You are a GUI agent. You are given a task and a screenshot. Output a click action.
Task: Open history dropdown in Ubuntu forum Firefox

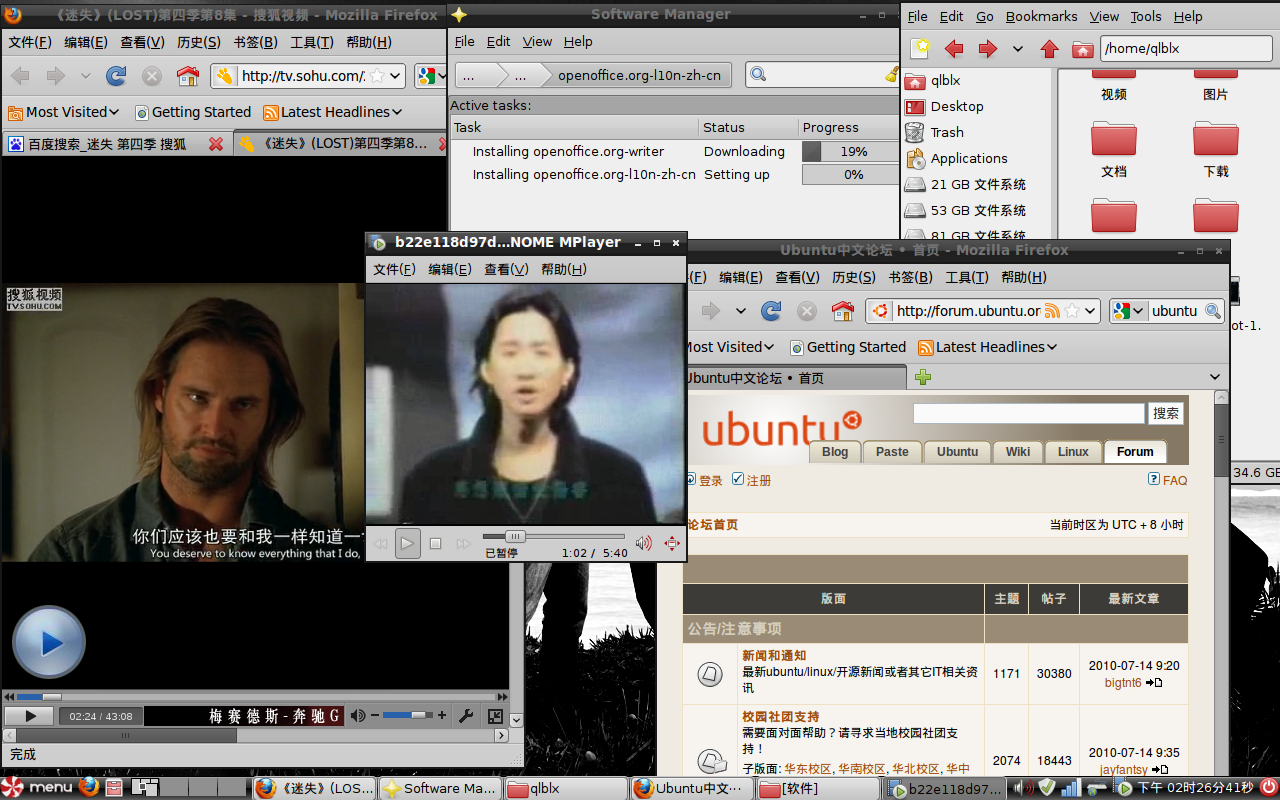pos(740,311)
